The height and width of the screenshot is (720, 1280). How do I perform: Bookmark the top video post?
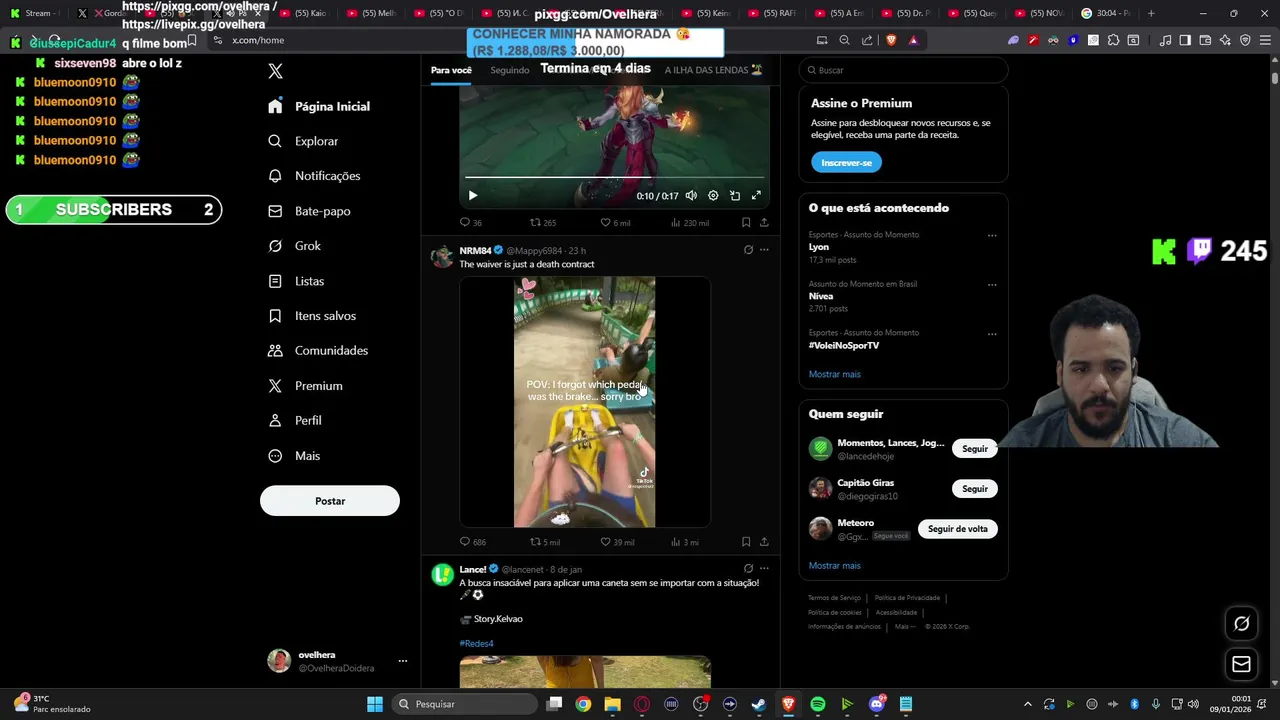click(x=746, y=223)
